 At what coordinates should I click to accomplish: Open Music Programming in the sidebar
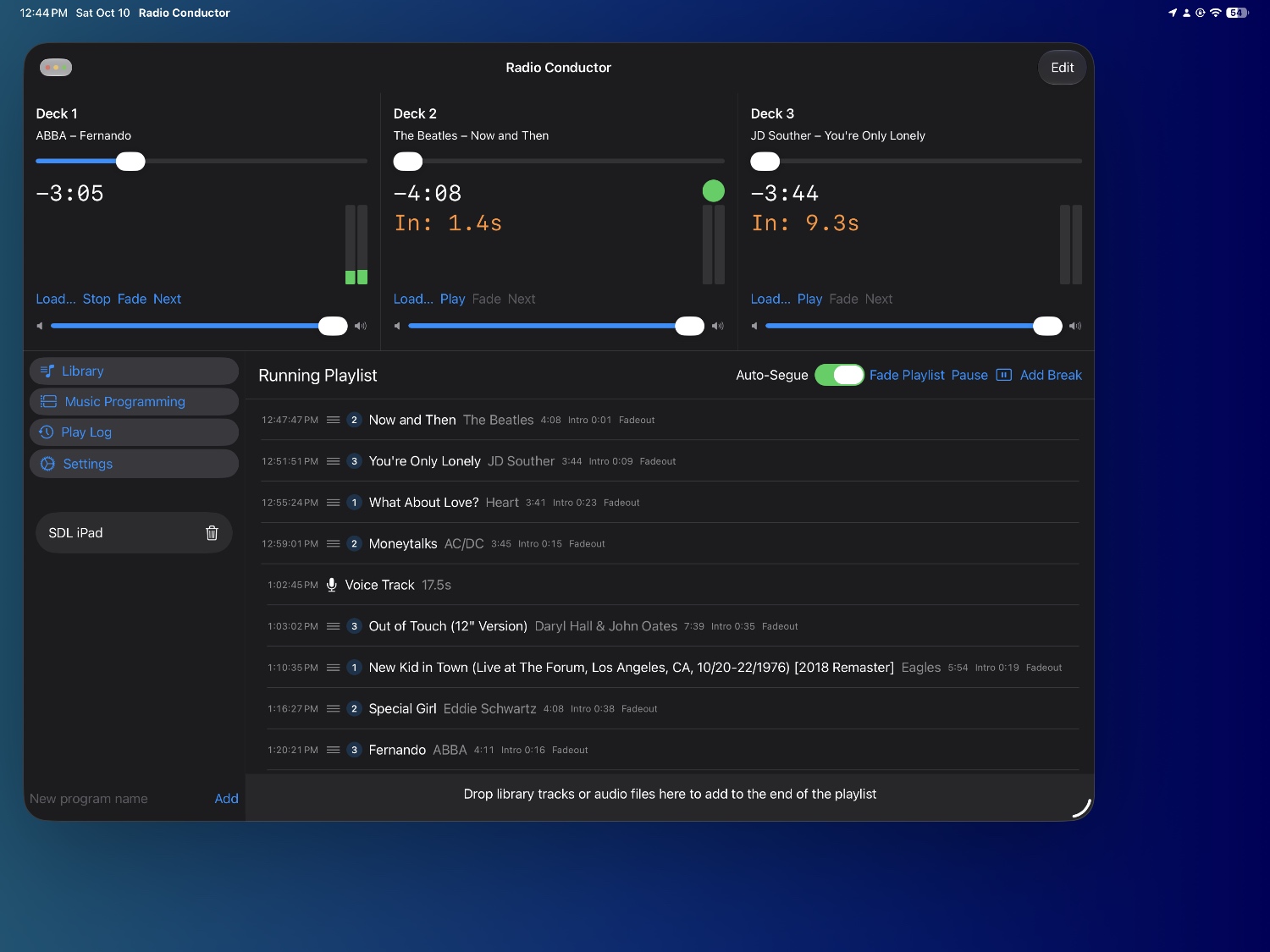(x=134, y=402)
